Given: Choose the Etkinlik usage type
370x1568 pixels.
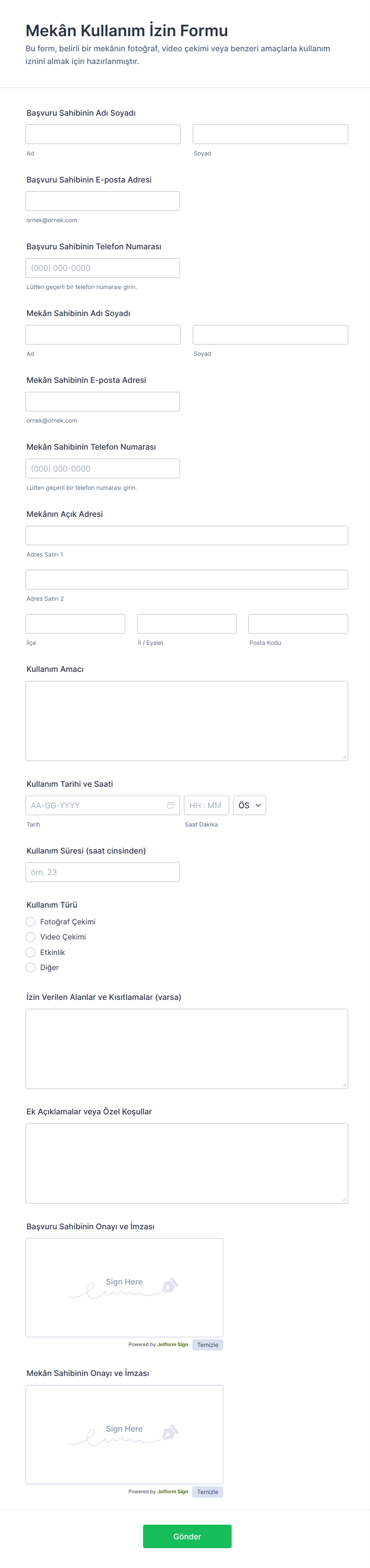Looking at the screenshot, I should [x=31, y=951].
